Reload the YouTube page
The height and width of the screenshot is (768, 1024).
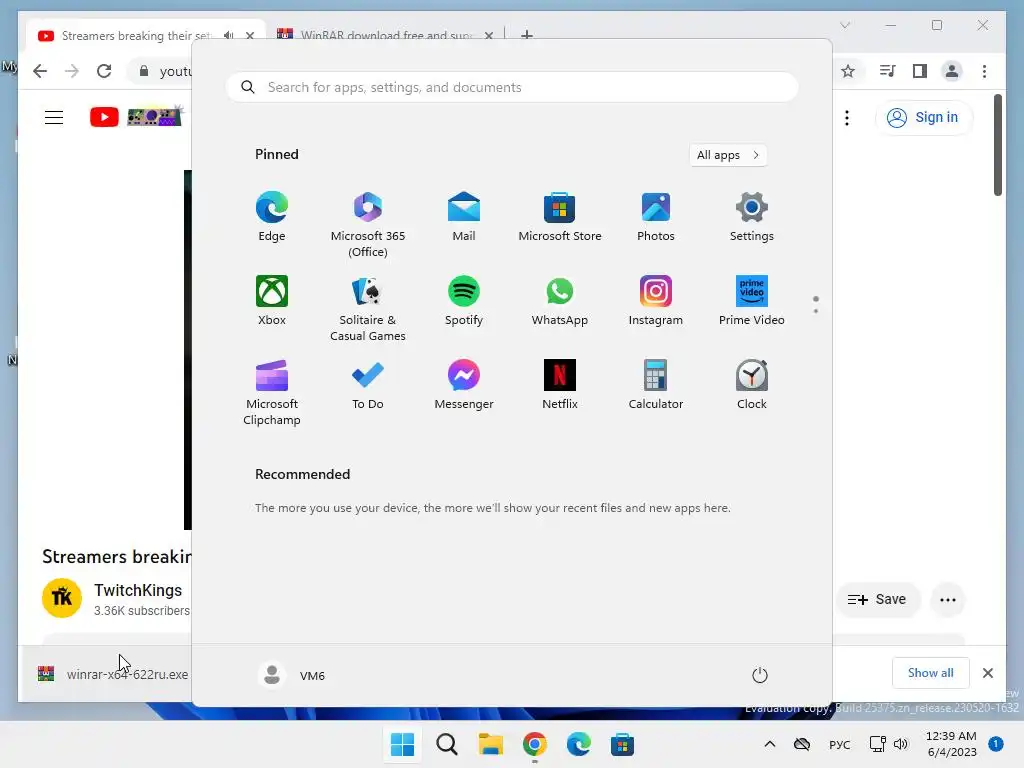(104, 71)
